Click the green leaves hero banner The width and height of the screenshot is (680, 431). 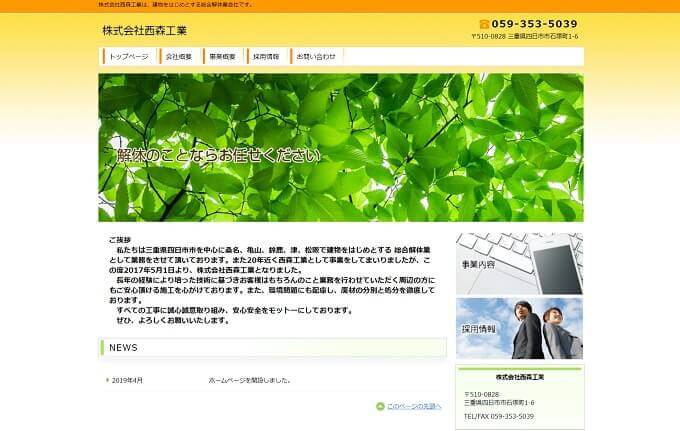(340, 147)
